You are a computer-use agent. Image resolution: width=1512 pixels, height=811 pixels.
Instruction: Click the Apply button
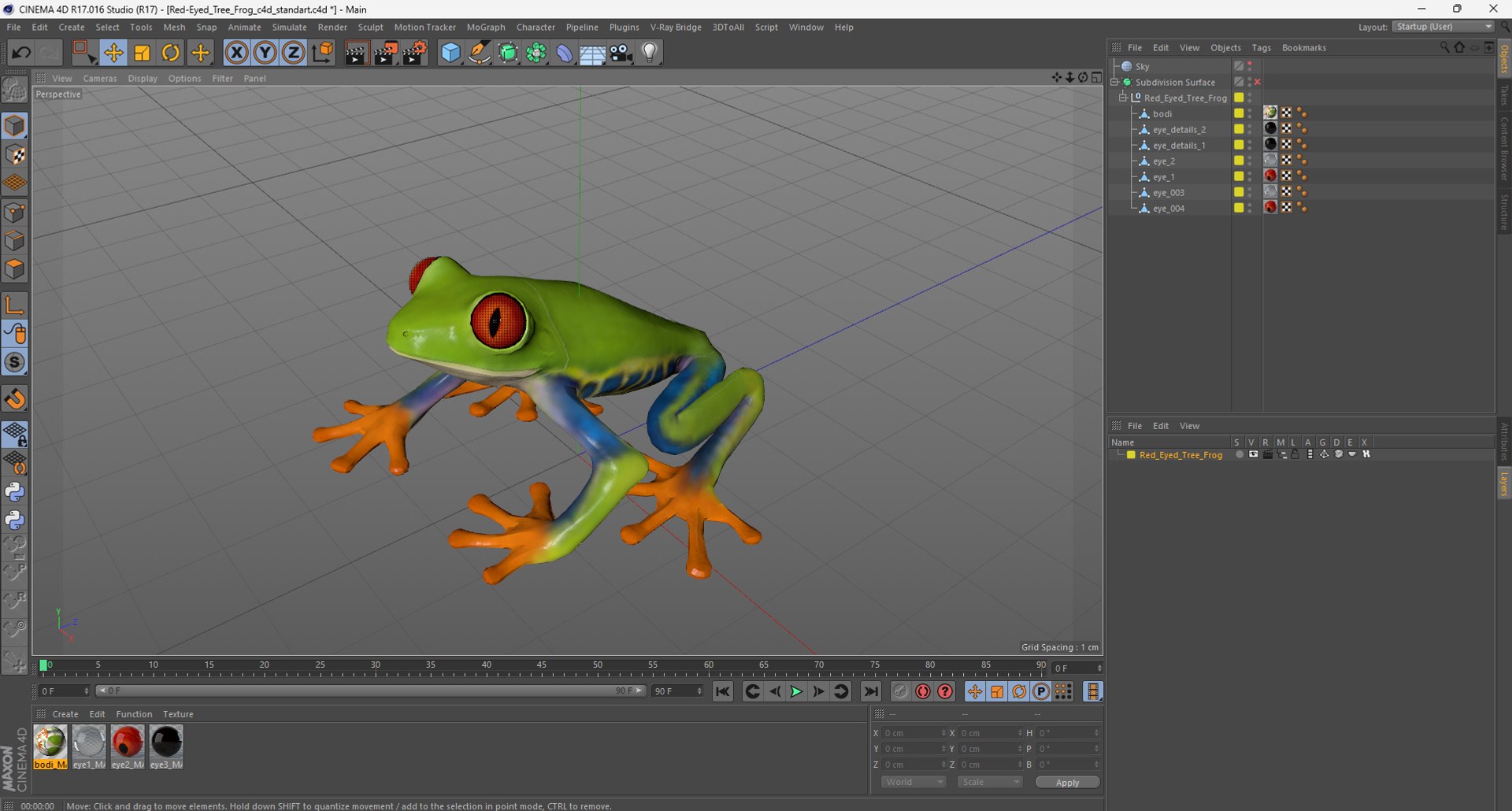(1067, 782)
